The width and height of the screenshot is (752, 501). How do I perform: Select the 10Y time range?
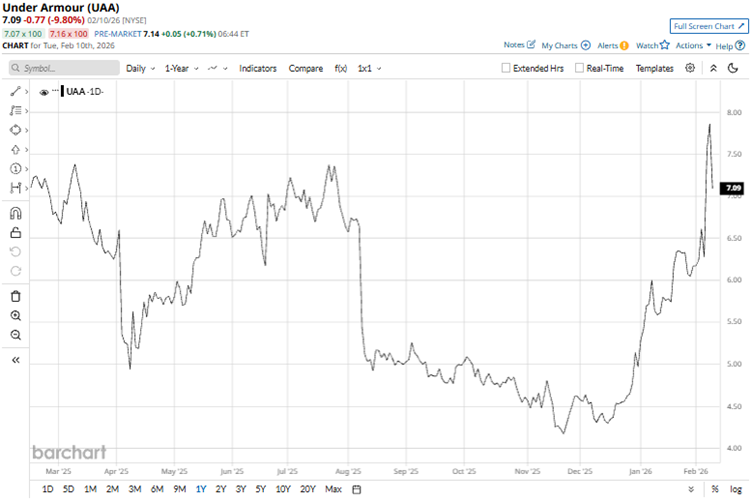point(283,489)
